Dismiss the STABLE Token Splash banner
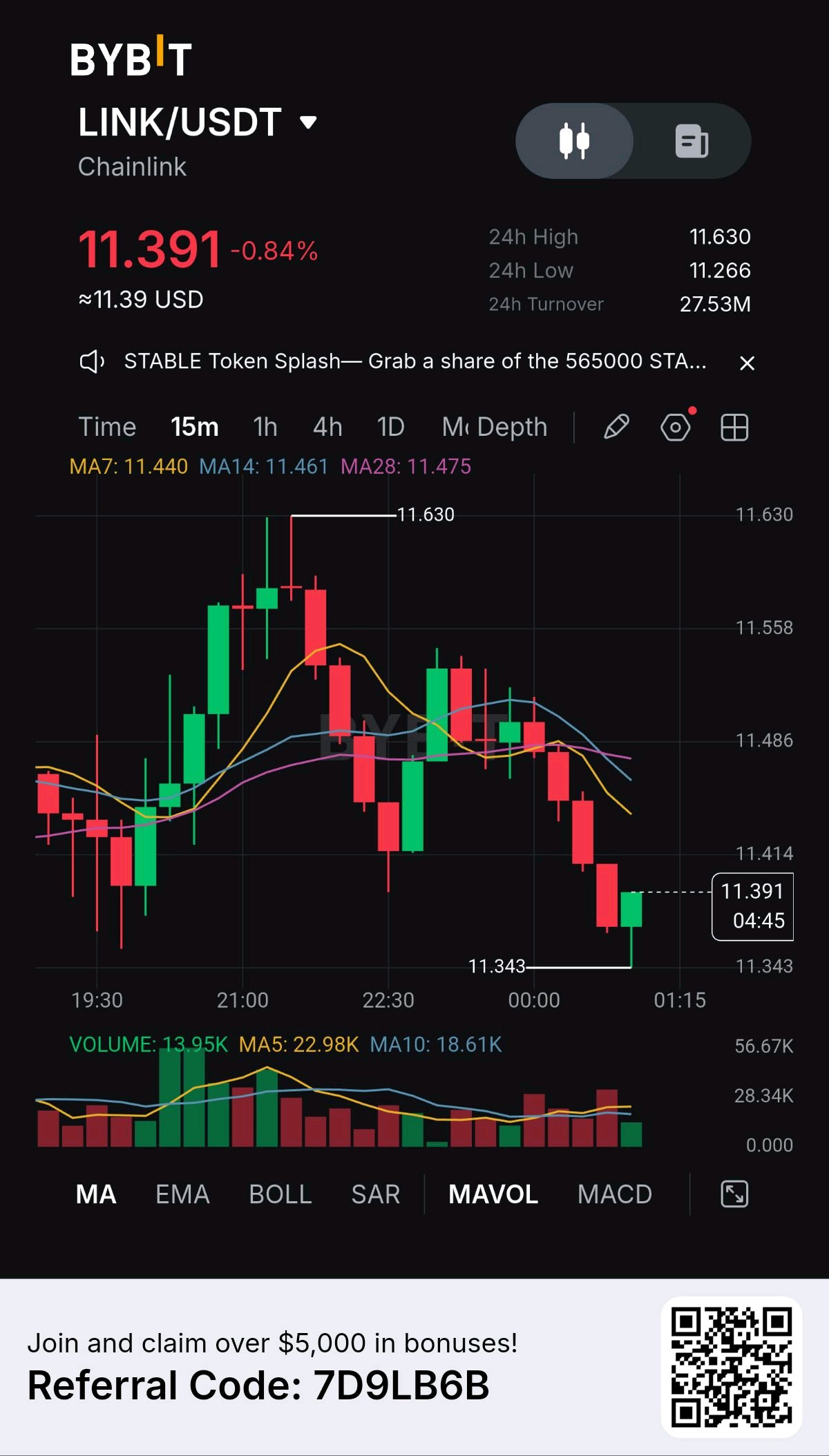Screen dimensions: 829x1456 (x=747, y=363)
